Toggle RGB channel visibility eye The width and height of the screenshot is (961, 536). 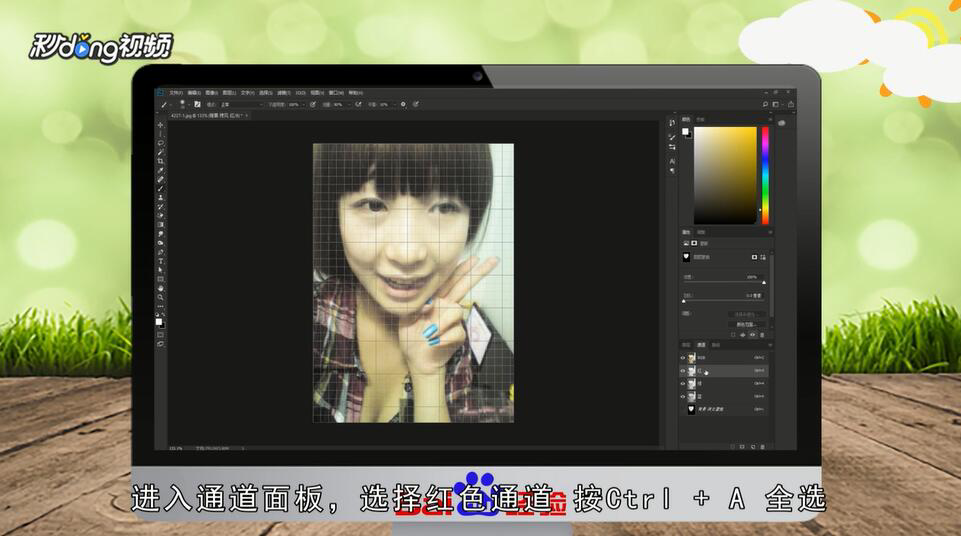click(x=683, y=358)
